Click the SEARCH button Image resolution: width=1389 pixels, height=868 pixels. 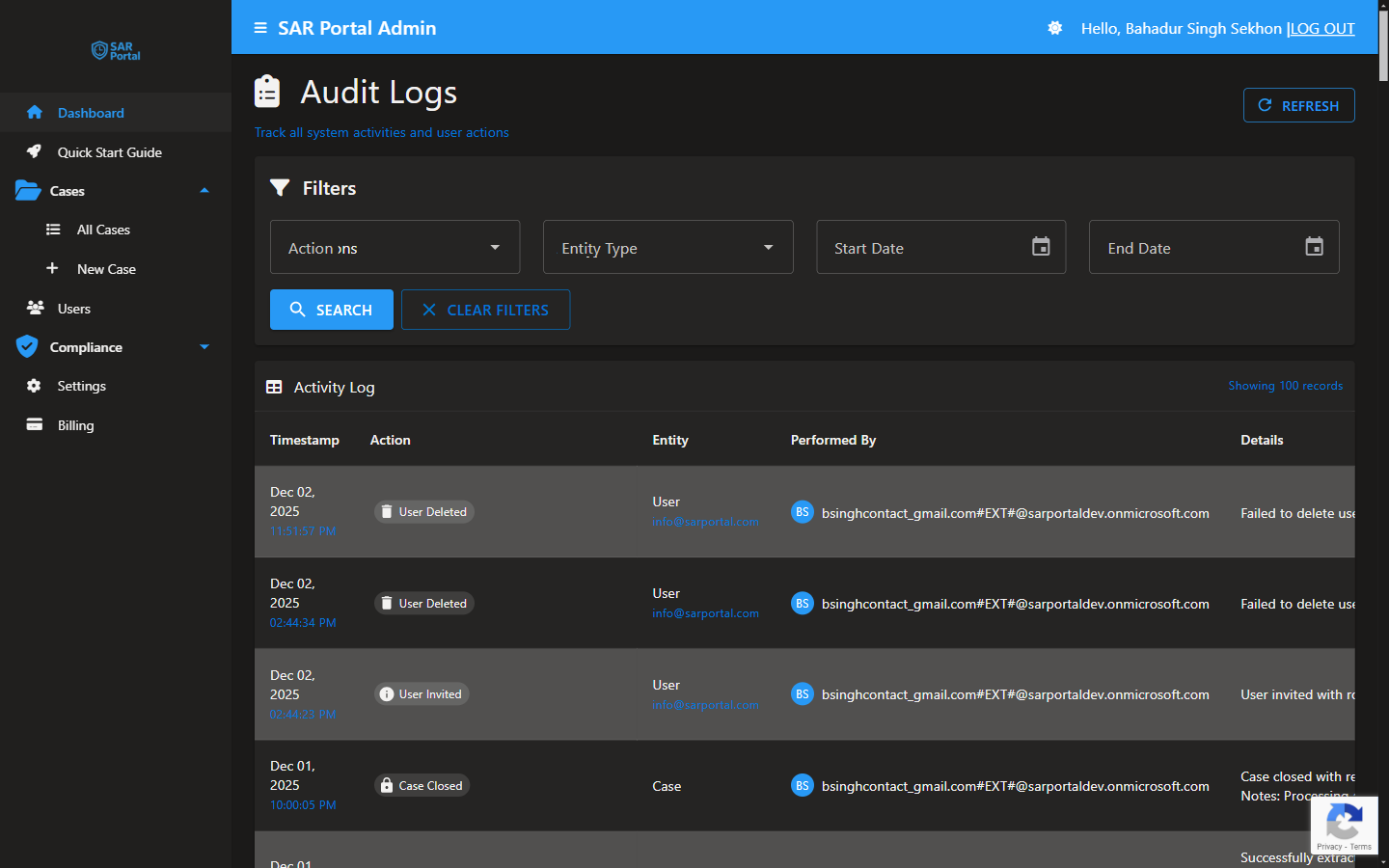point(331,310)
